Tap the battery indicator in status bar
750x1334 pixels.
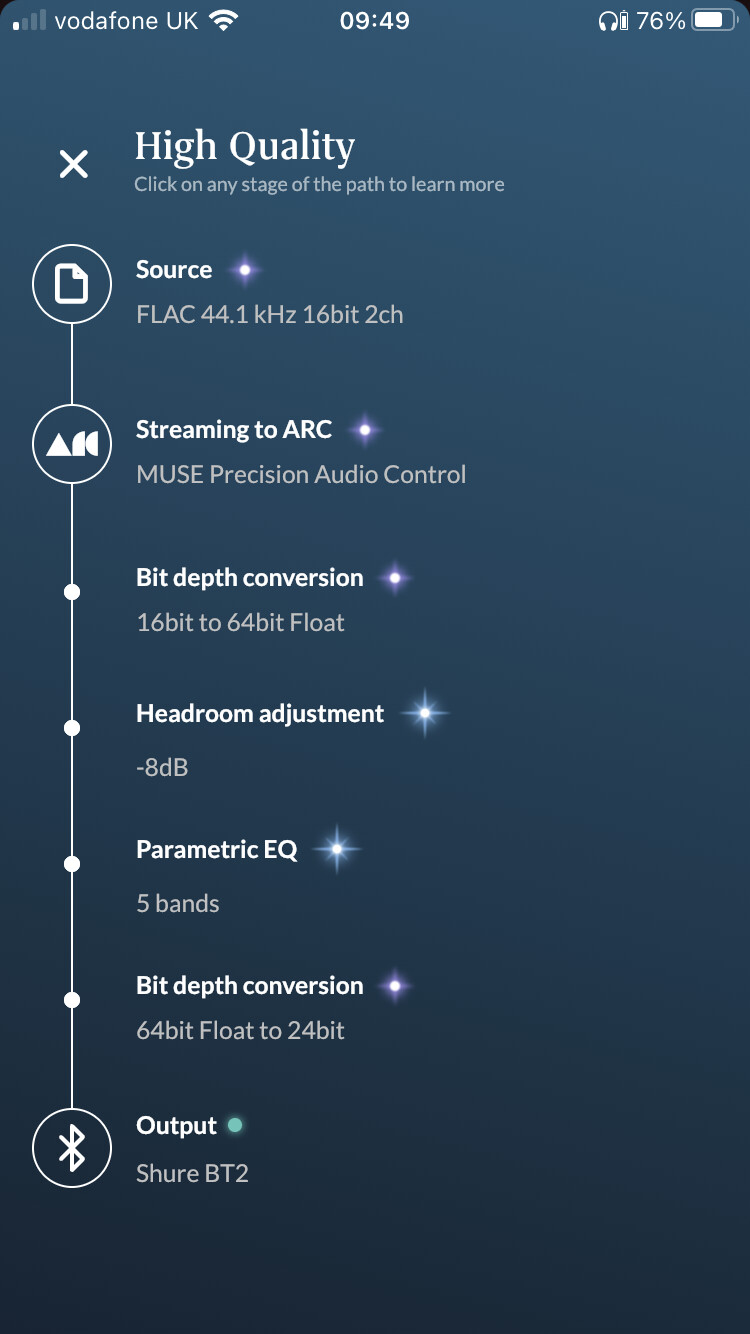714,20
